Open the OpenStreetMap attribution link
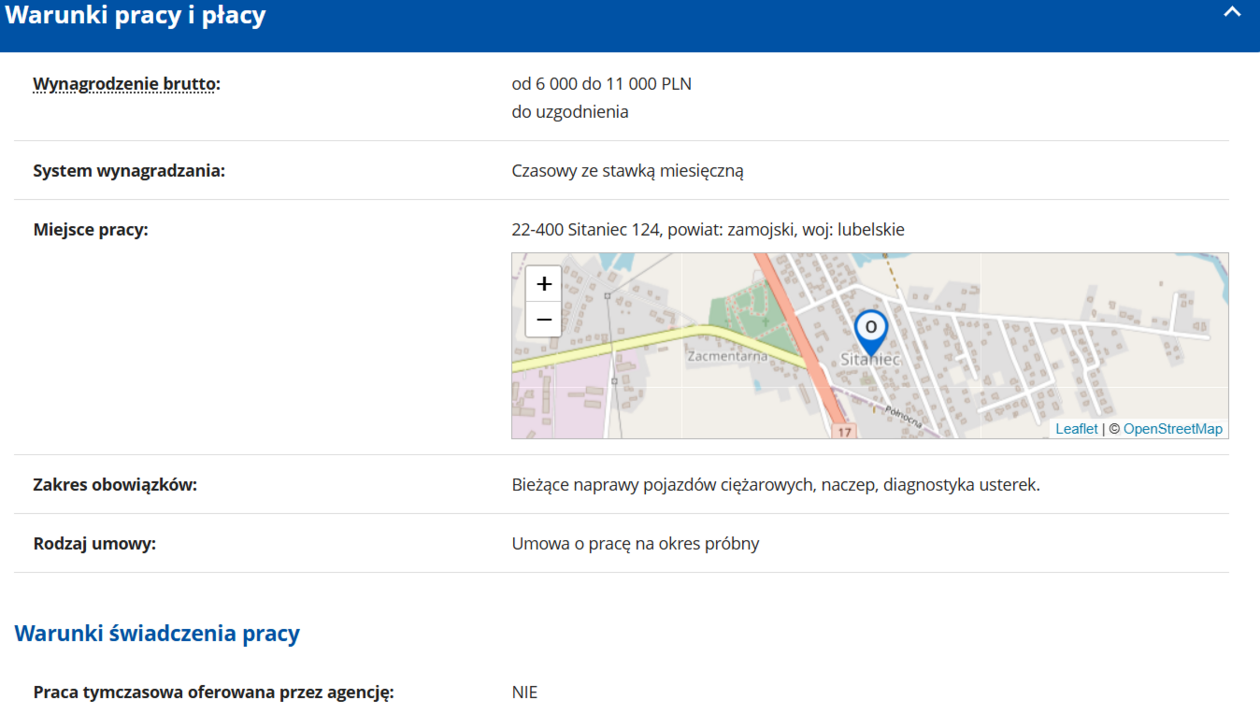The height and width of the screenshot is (714, 1260). (x=1172, y=429)
